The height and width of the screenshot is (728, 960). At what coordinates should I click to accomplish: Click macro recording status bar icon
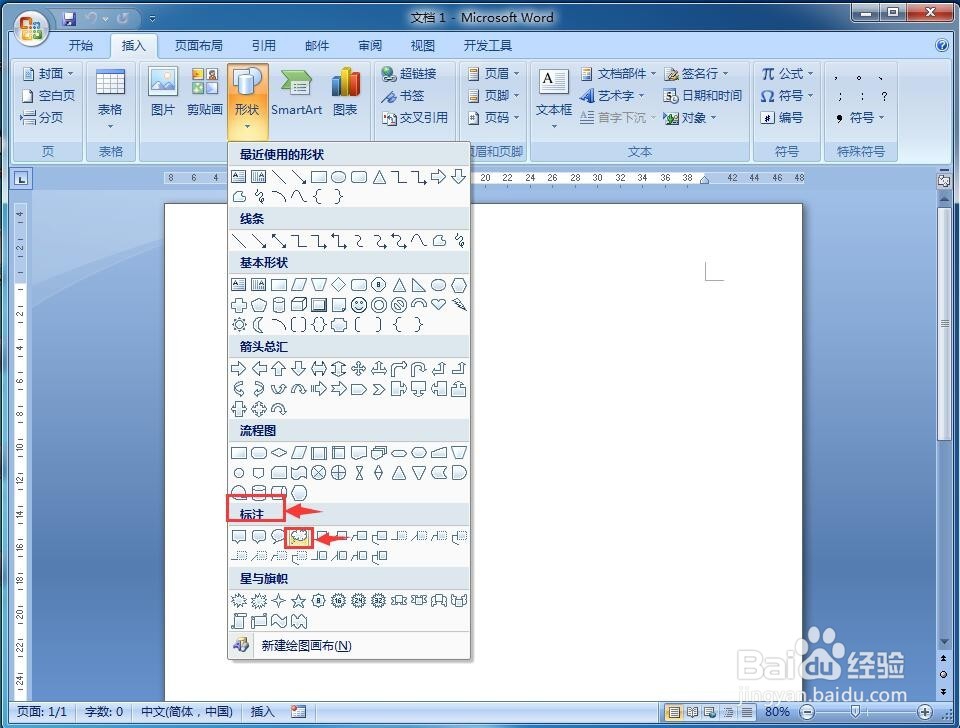pos(298,711)
